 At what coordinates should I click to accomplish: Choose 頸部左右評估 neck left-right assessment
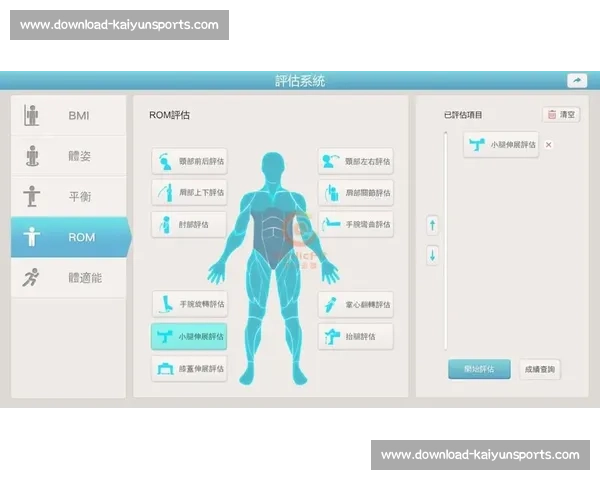[x=356, y=161]
